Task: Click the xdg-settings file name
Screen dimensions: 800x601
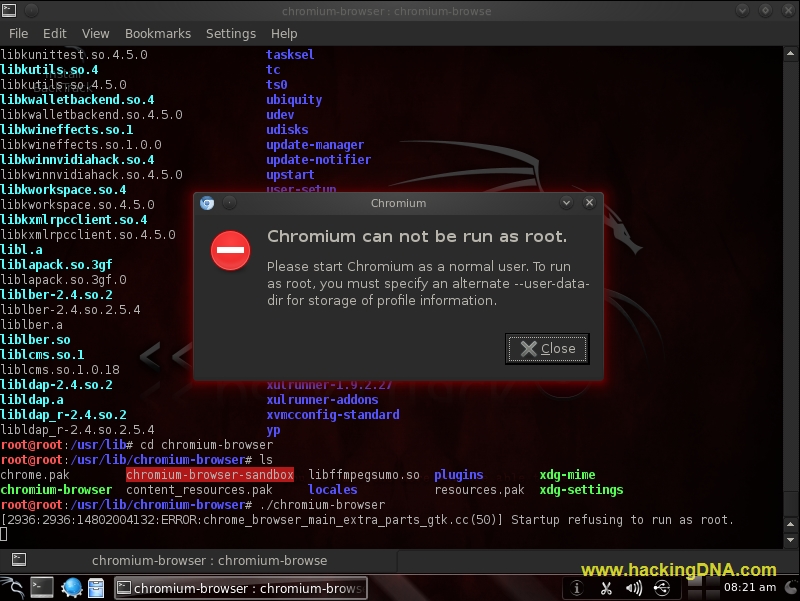Action: click(581, 490)
